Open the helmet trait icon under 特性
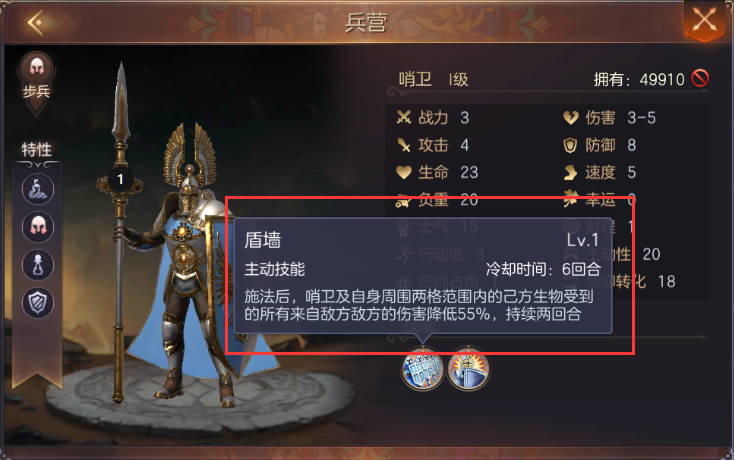Screen dimensions: 734x460 (x=38, y=227)
